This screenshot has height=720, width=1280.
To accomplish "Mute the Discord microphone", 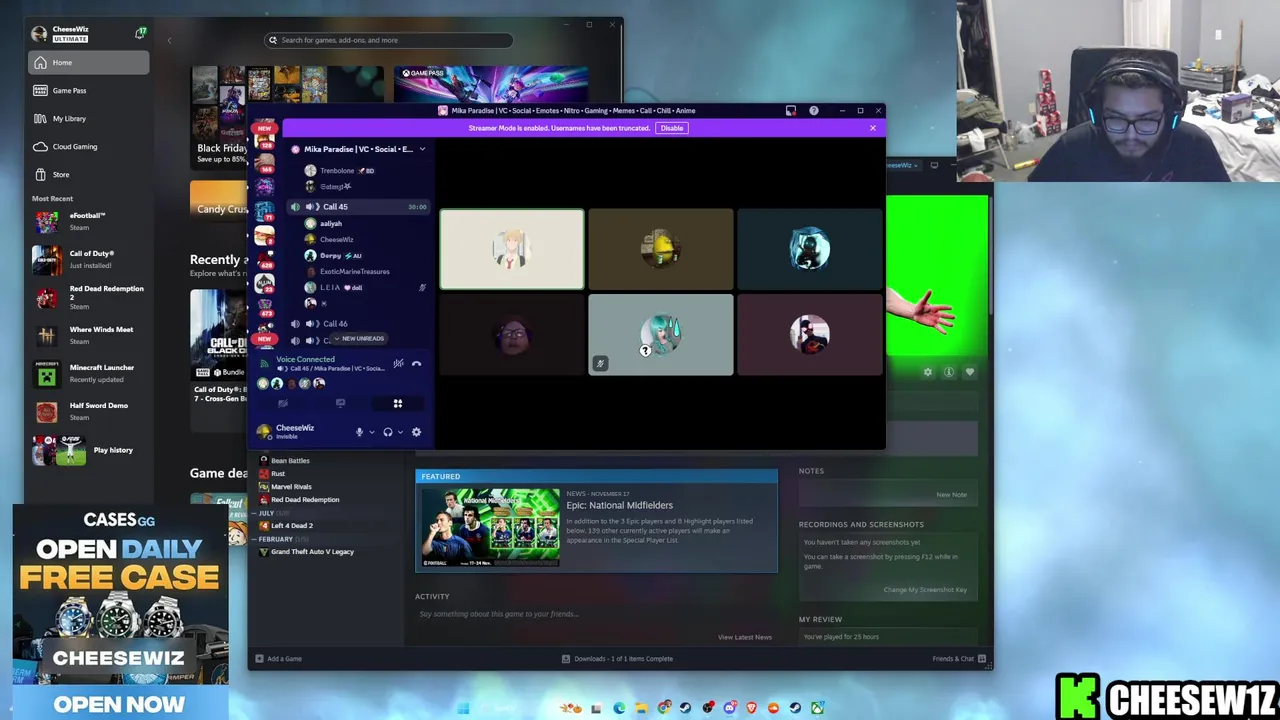I will click(359, 432).
